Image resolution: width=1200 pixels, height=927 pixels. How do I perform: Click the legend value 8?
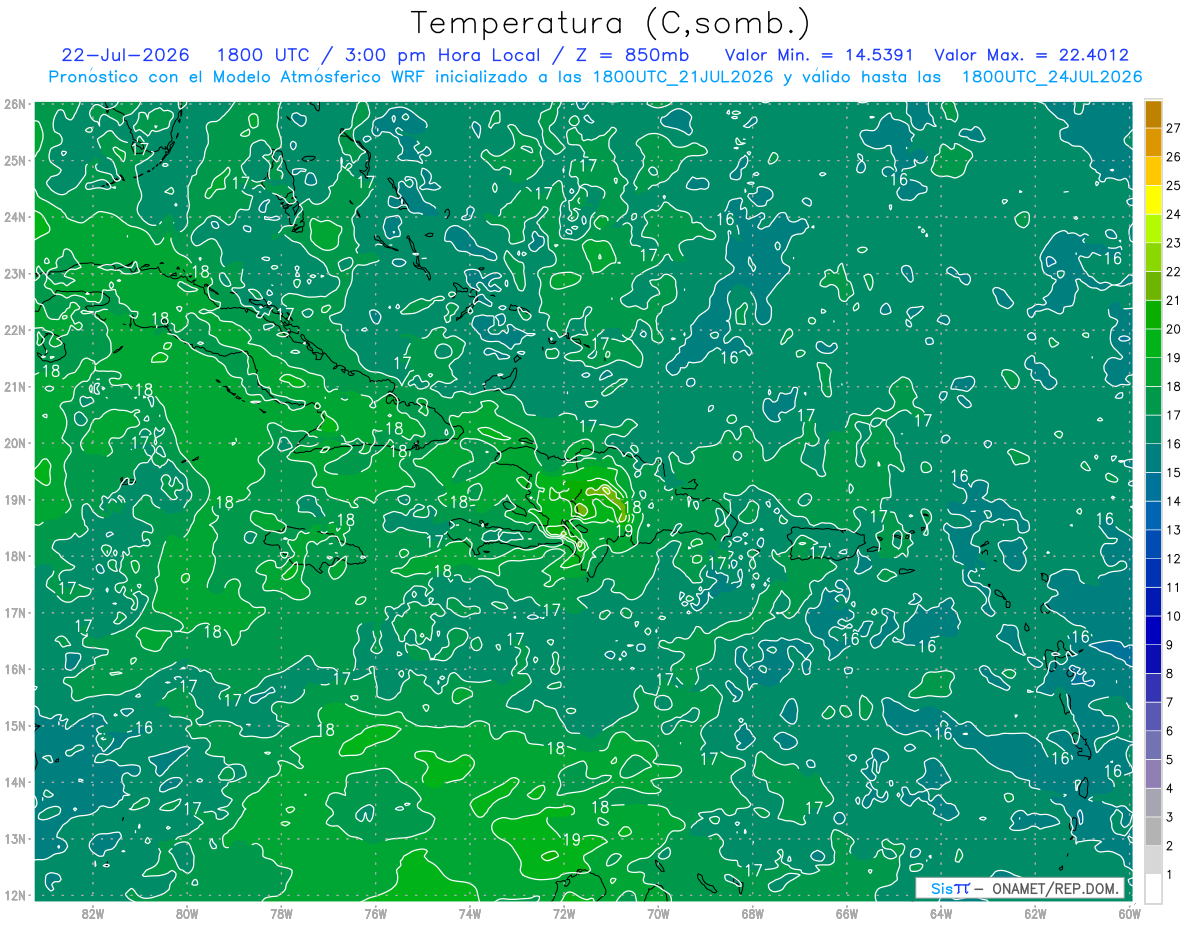coord(1170,673)
